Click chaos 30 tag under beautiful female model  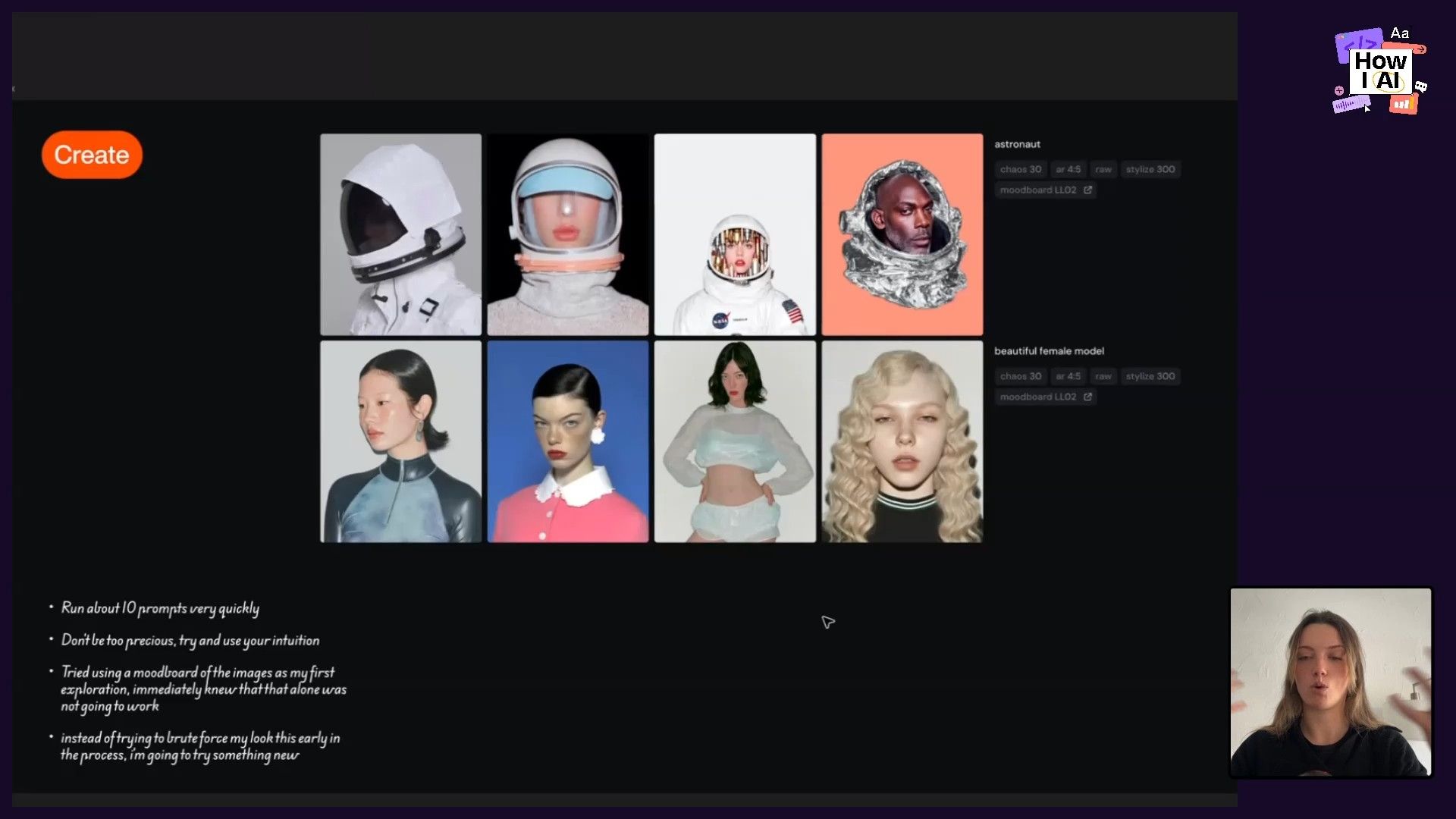1020,376
